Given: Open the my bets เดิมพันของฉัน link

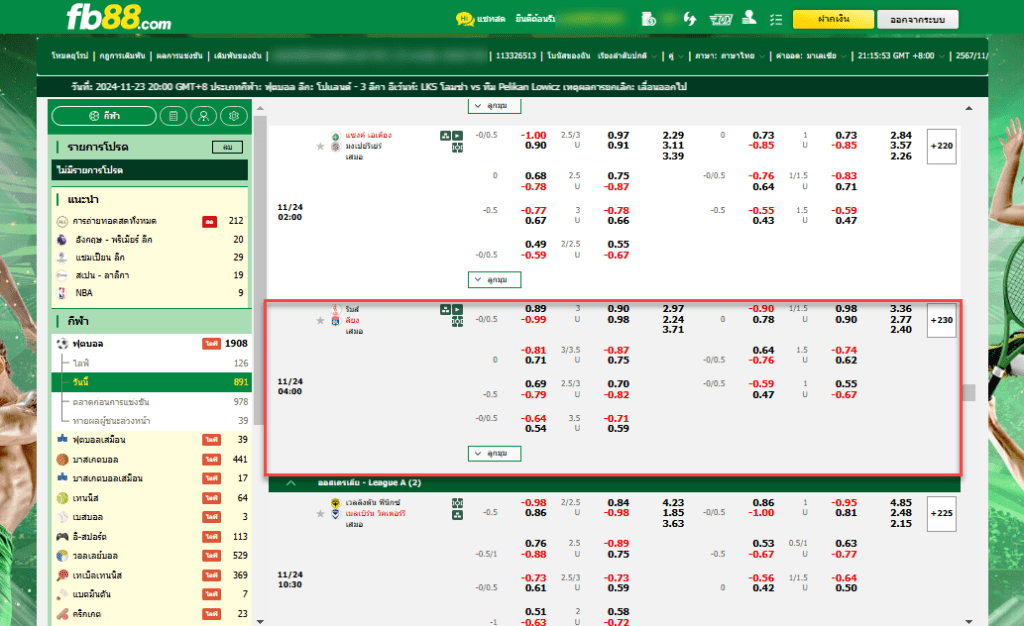Looking at the screenshot, I should (238, 56).
